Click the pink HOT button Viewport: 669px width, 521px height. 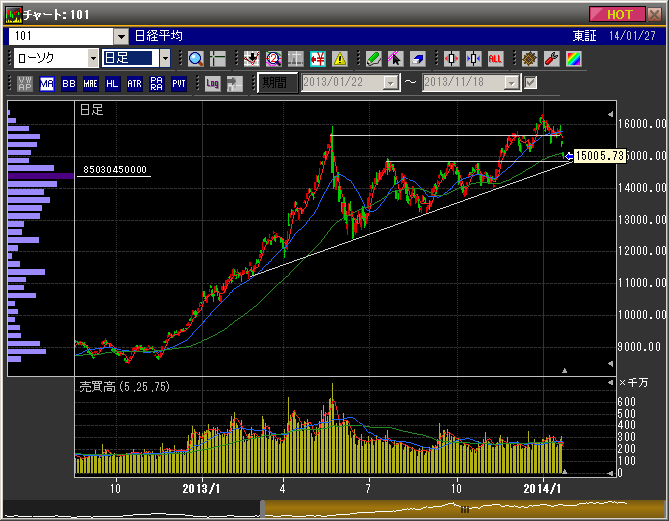pos(619,14)
